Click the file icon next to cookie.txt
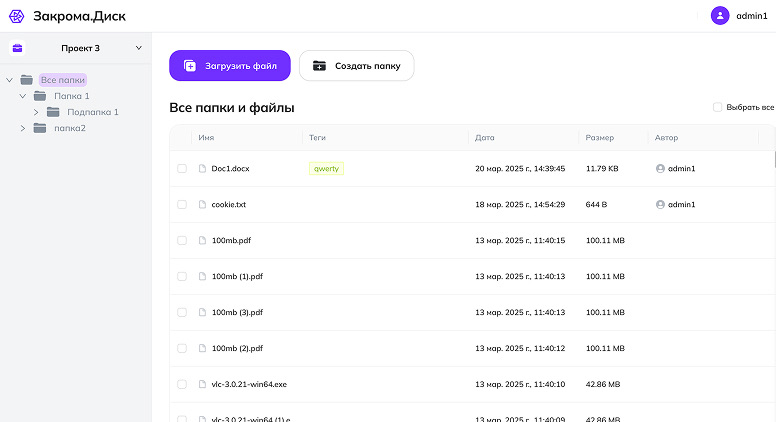Viewport: 776px width, 422px height. [202, 204]
